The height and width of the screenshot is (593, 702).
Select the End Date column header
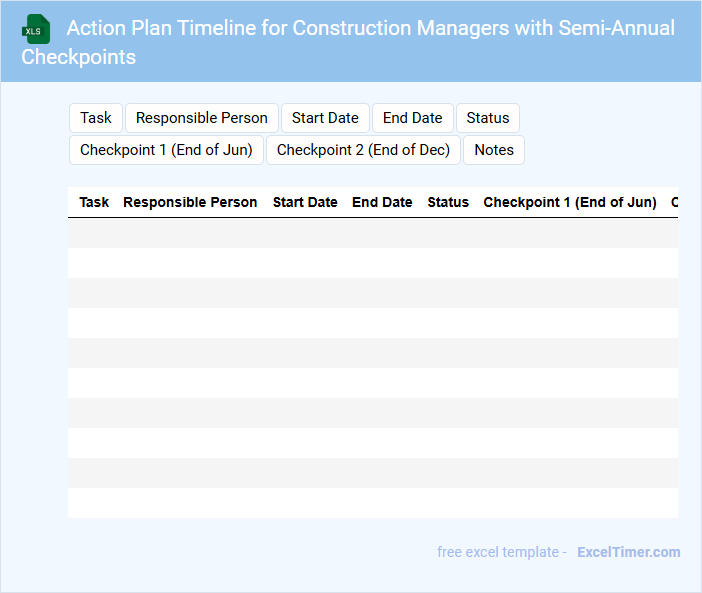tap(382, 202)
